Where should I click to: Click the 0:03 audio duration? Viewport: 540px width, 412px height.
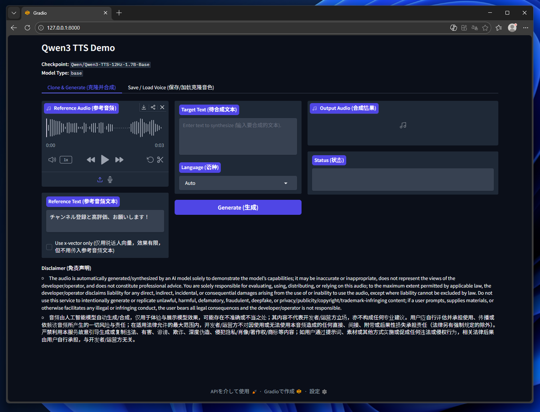[x=159, y=145]
